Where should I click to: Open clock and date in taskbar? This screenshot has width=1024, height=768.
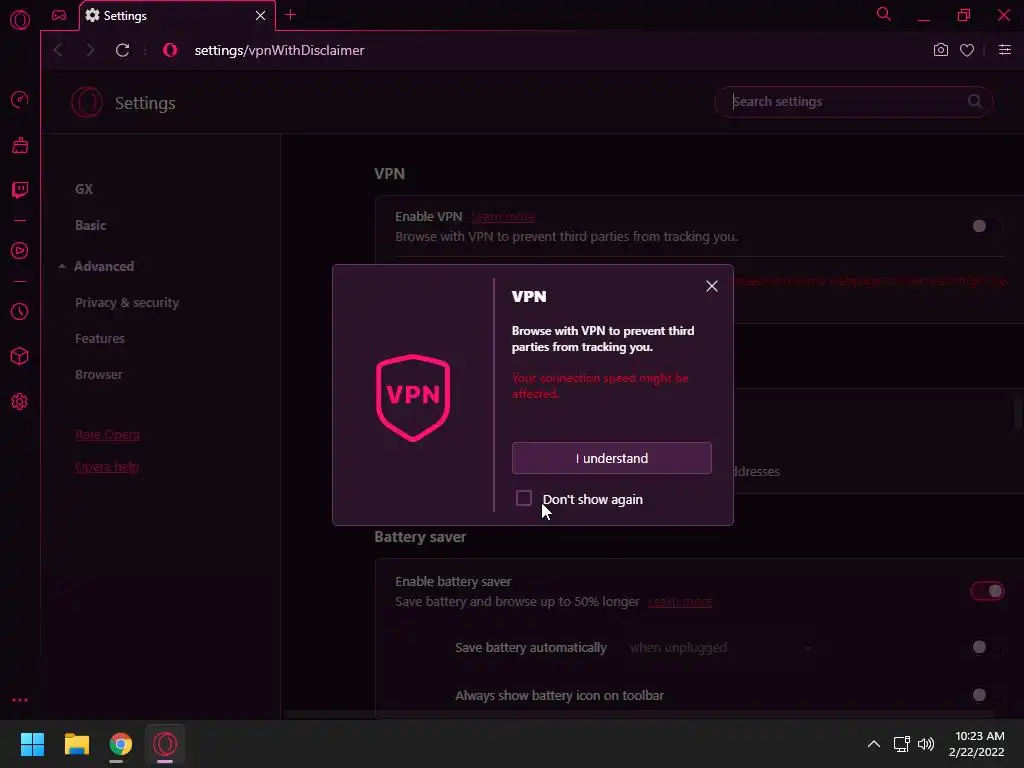click(977, 744)
